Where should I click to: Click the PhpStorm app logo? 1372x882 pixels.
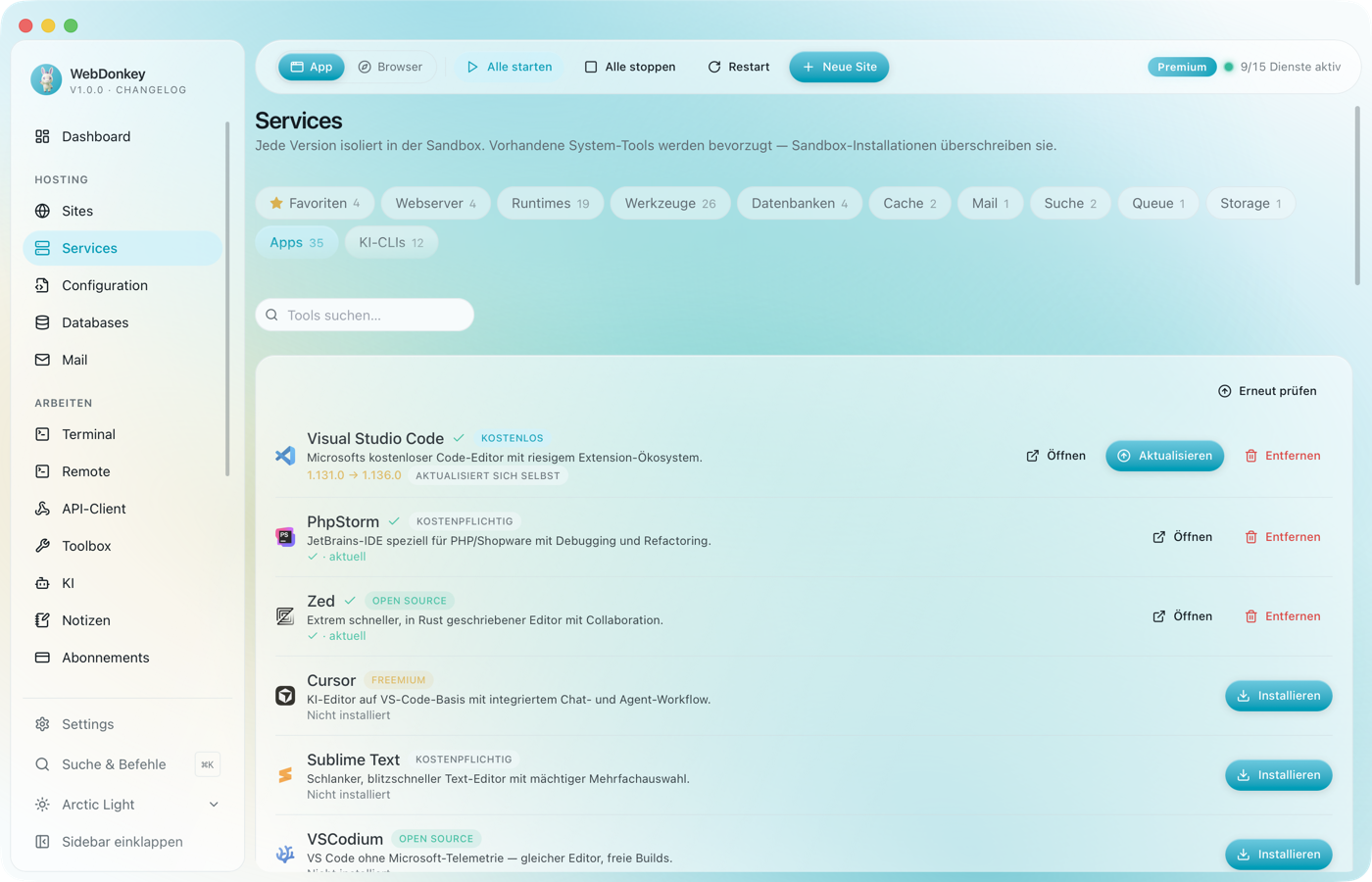click(285, 537)
